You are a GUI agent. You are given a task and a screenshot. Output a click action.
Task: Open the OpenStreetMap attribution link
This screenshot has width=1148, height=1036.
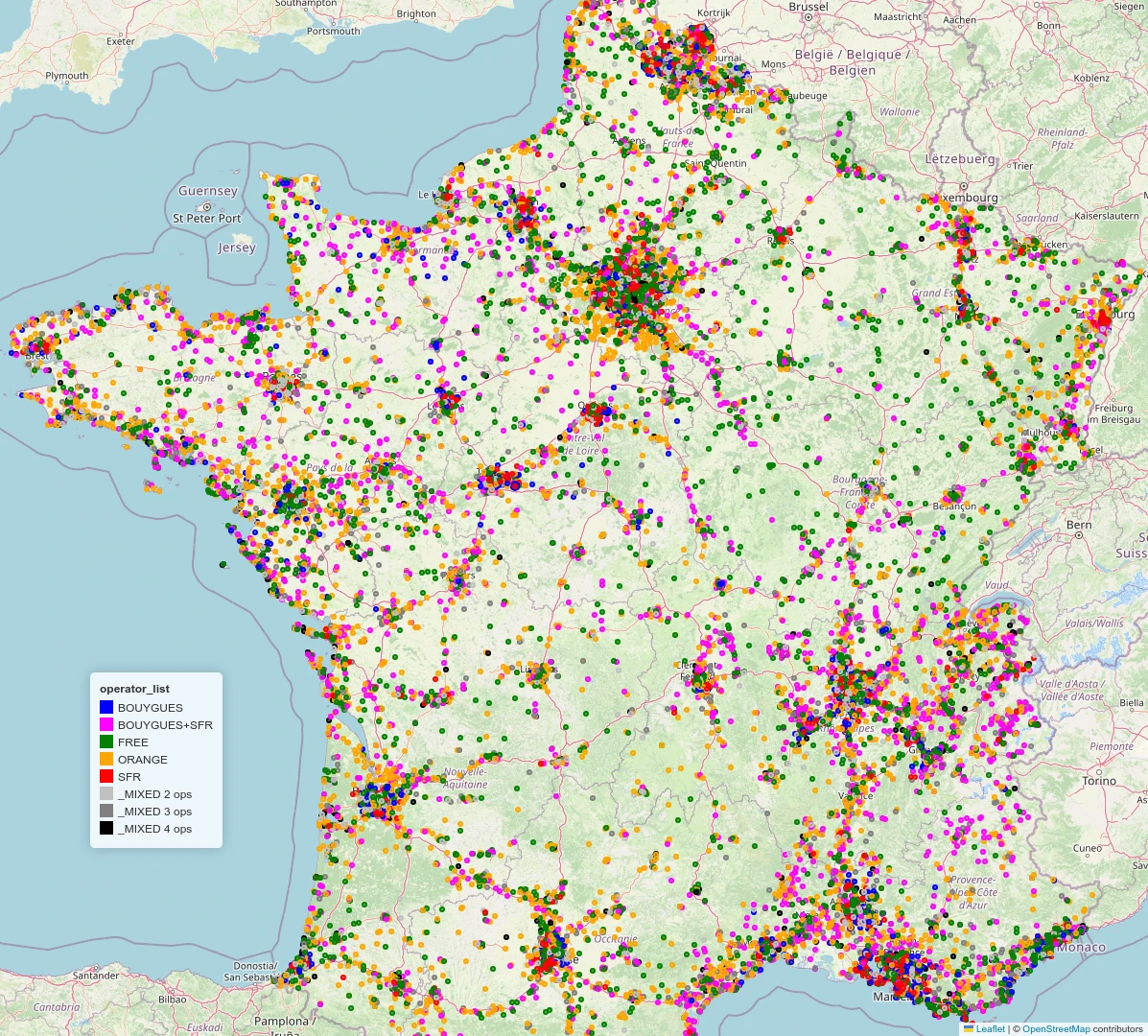coord(1056,1028)
